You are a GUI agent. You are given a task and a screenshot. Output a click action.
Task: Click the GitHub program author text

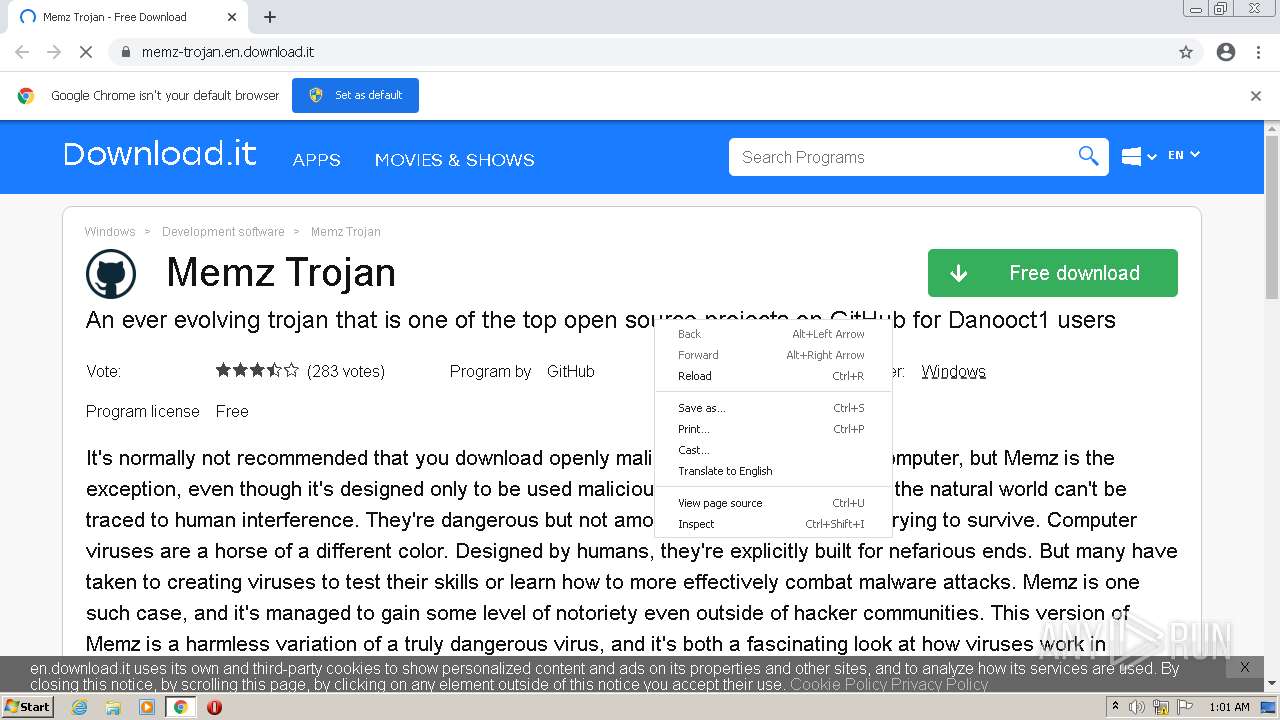(x=570, y=371)
